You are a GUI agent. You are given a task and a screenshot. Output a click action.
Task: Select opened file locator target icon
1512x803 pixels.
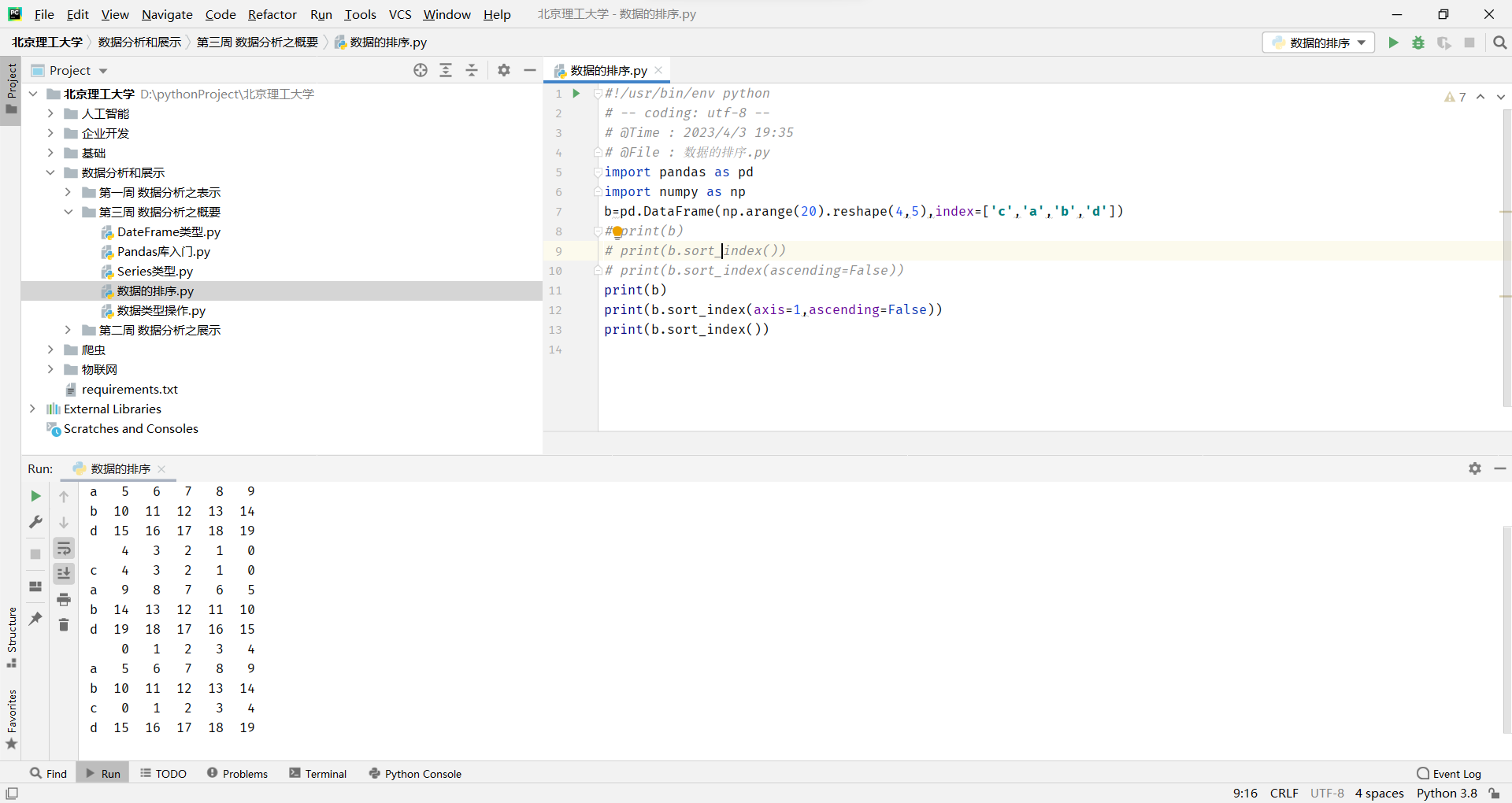(421, 70)
